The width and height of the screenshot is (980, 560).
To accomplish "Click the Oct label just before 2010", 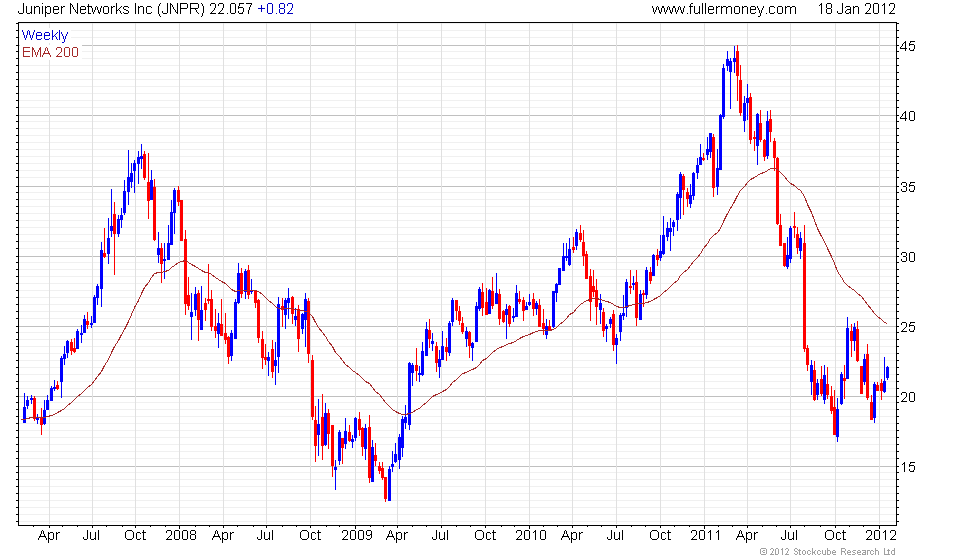I will click(x=485, y=536).
